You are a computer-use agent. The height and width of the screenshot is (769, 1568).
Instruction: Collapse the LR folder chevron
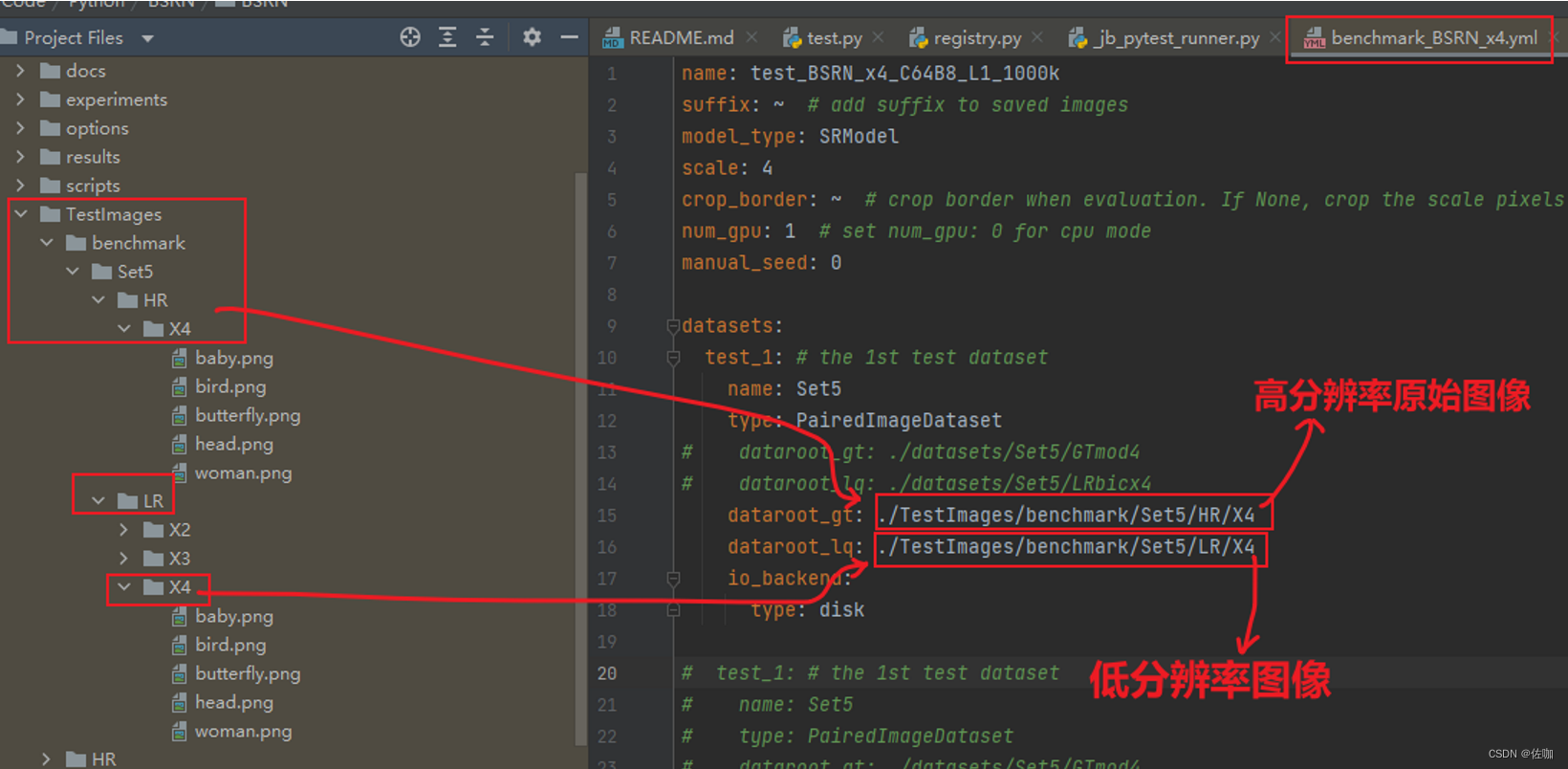(x=98, y=500)
